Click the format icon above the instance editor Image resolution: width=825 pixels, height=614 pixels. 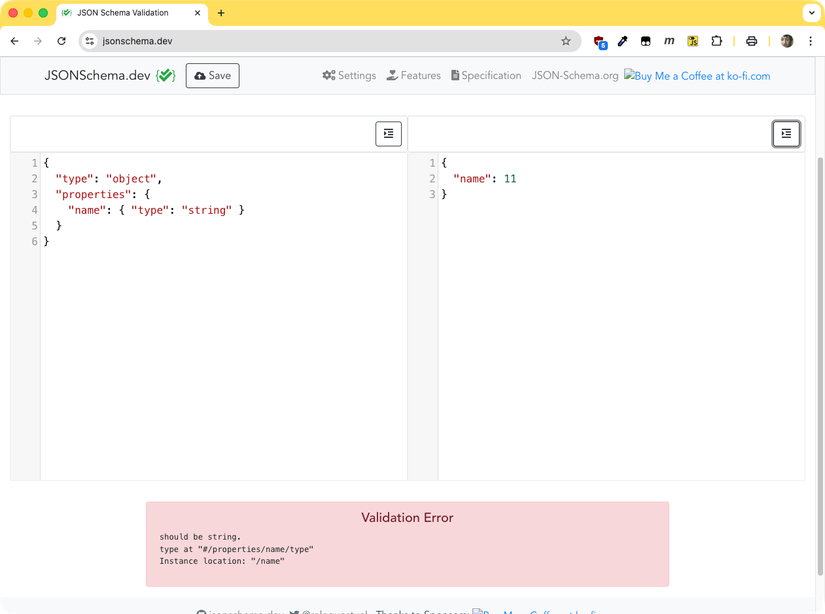tap(786, 133)
